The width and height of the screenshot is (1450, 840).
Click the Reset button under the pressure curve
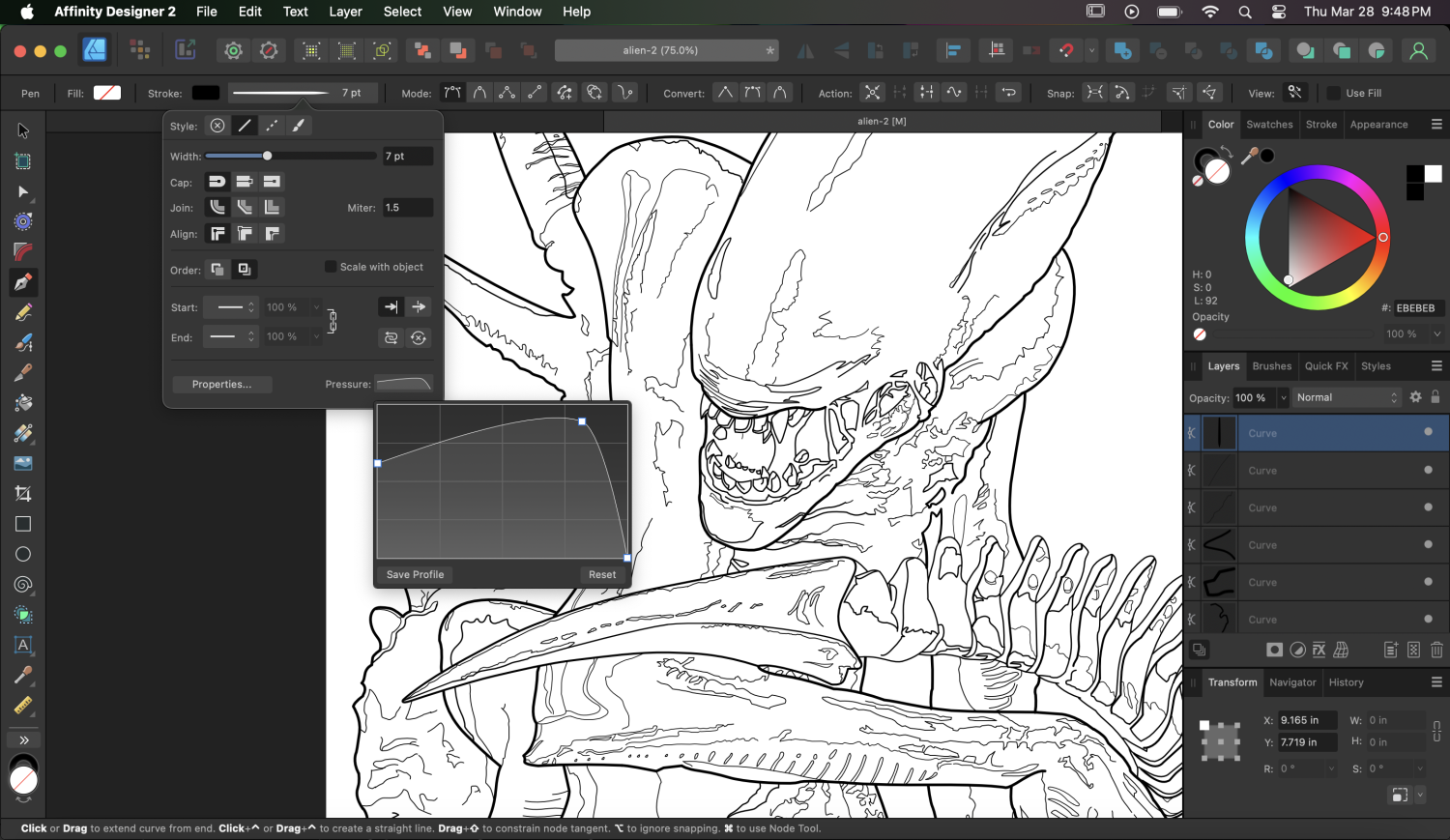coord(602,574)
